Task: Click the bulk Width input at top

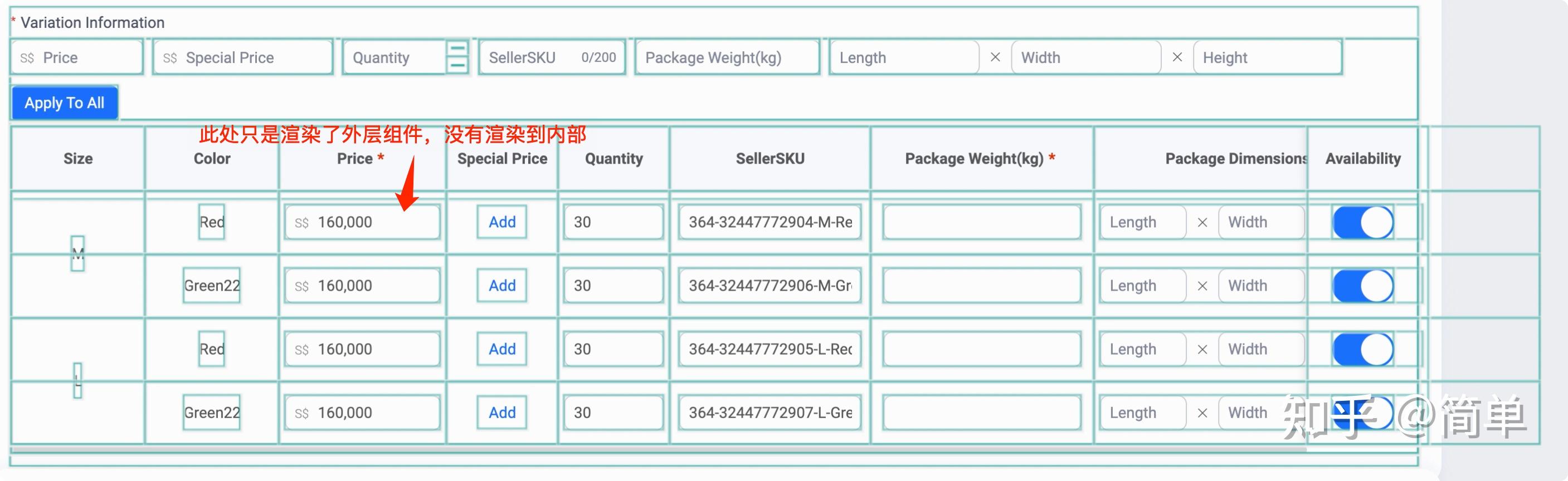Action: point(1086,58)
